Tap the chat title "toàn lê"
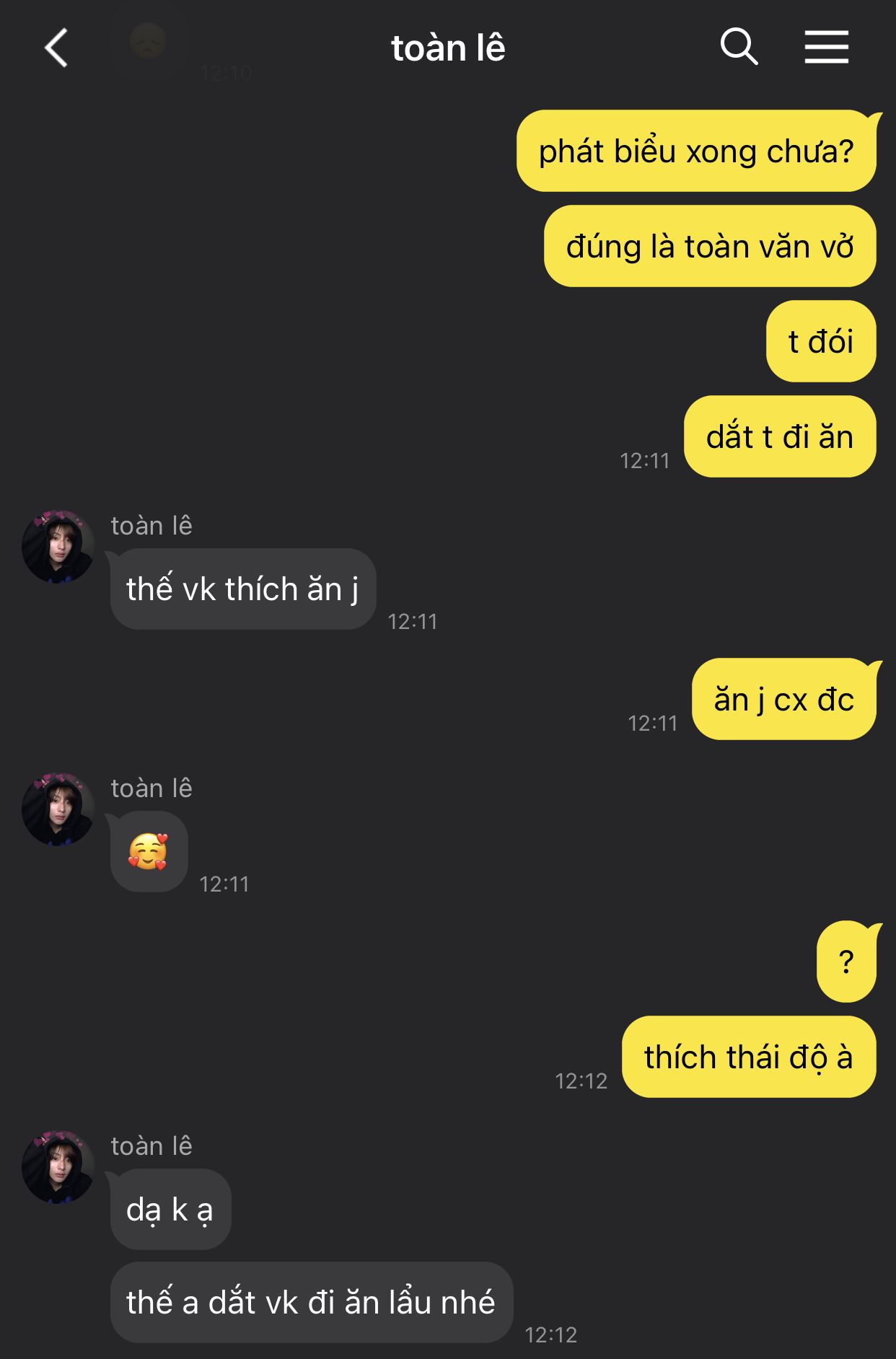896x1359 pixels. [x=448, y=48]
